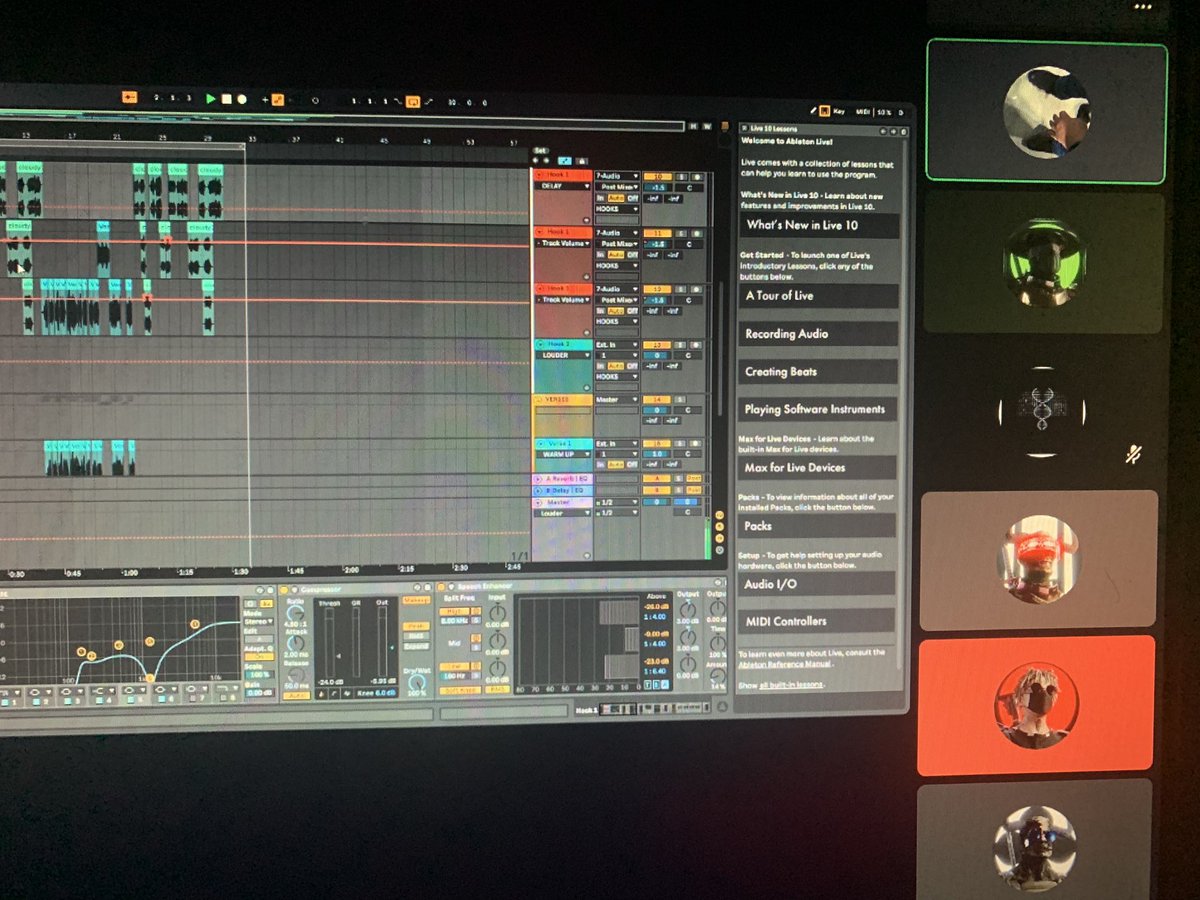This screenshot has width=1200, height=900.
Task: Go forward using Lessons panel forward arrow
Action: pos(892,131)
